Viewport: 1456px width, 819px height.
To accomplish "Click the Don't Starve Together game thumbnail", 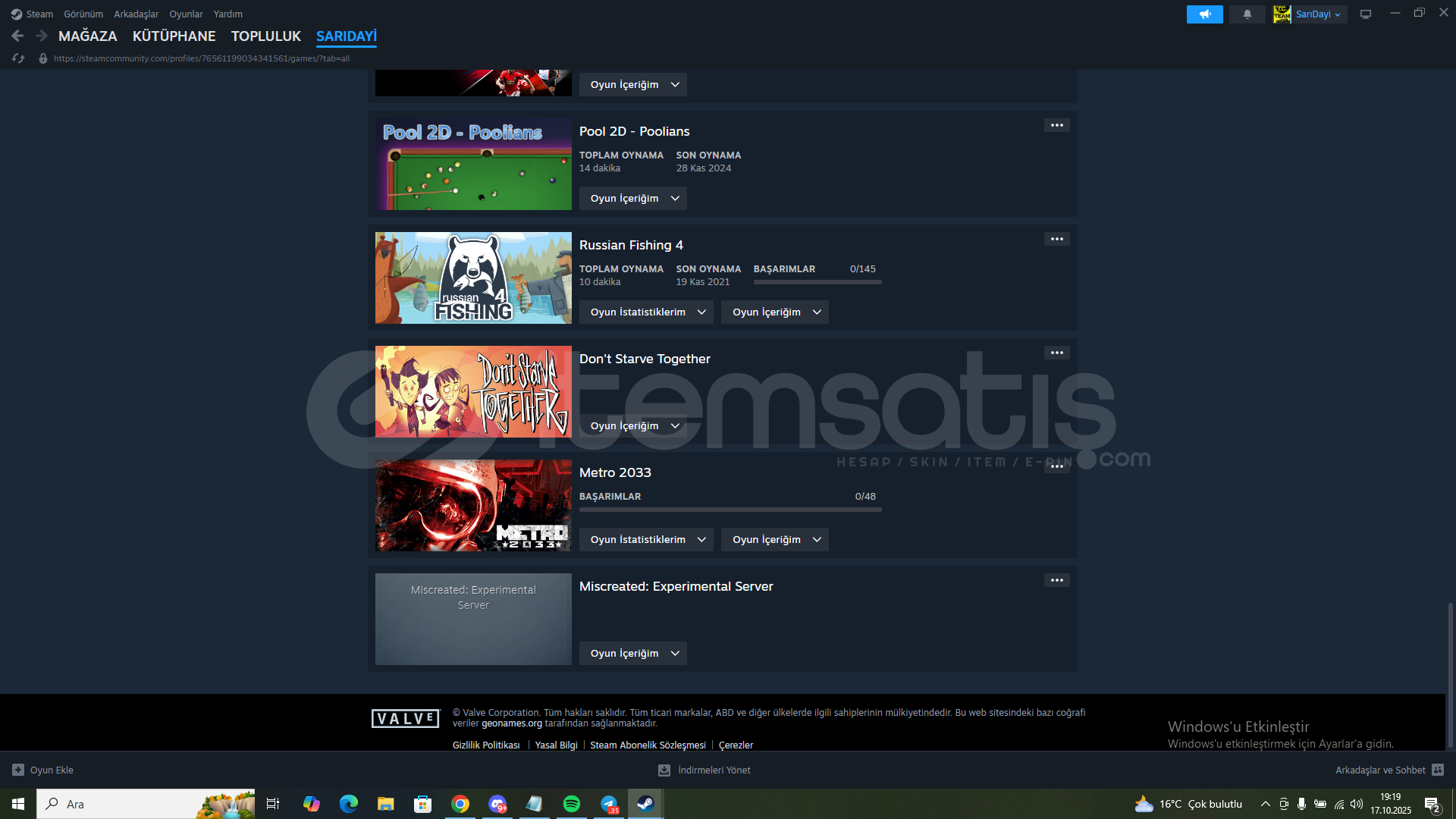I will tap(473, 391).
